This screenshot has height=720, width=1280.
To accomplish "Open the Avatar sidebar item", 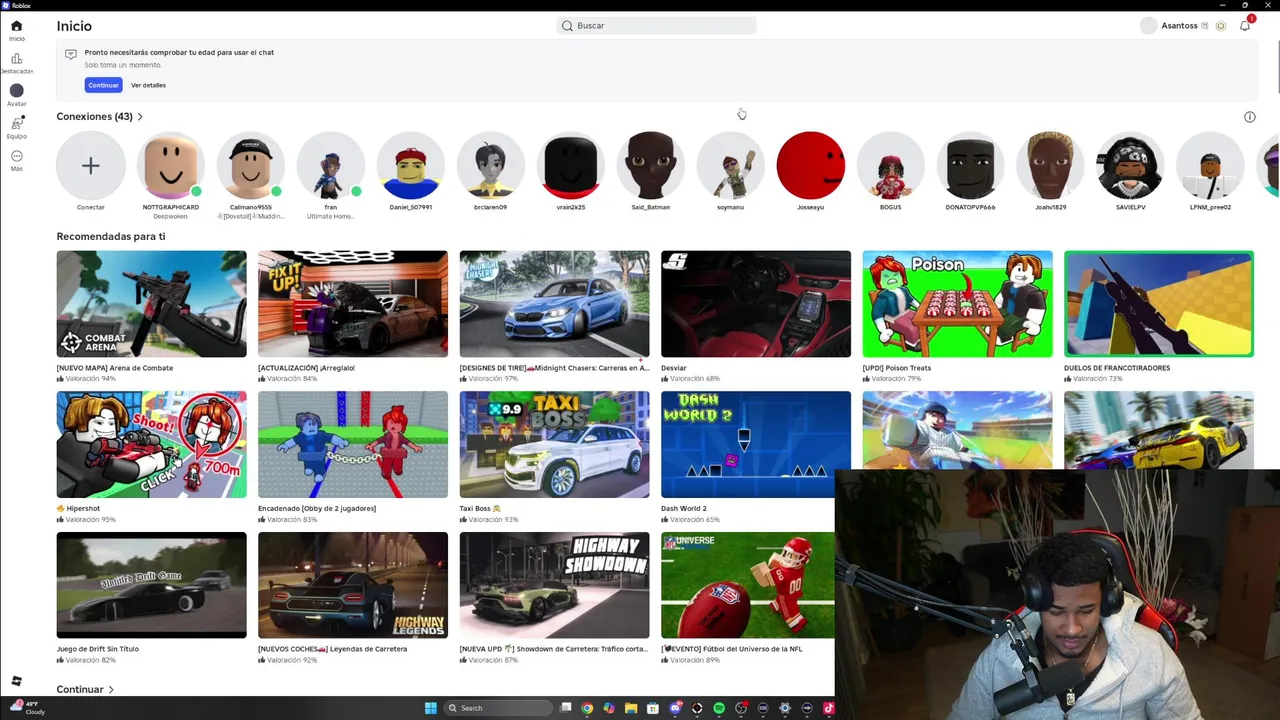I will pos(16,91).
